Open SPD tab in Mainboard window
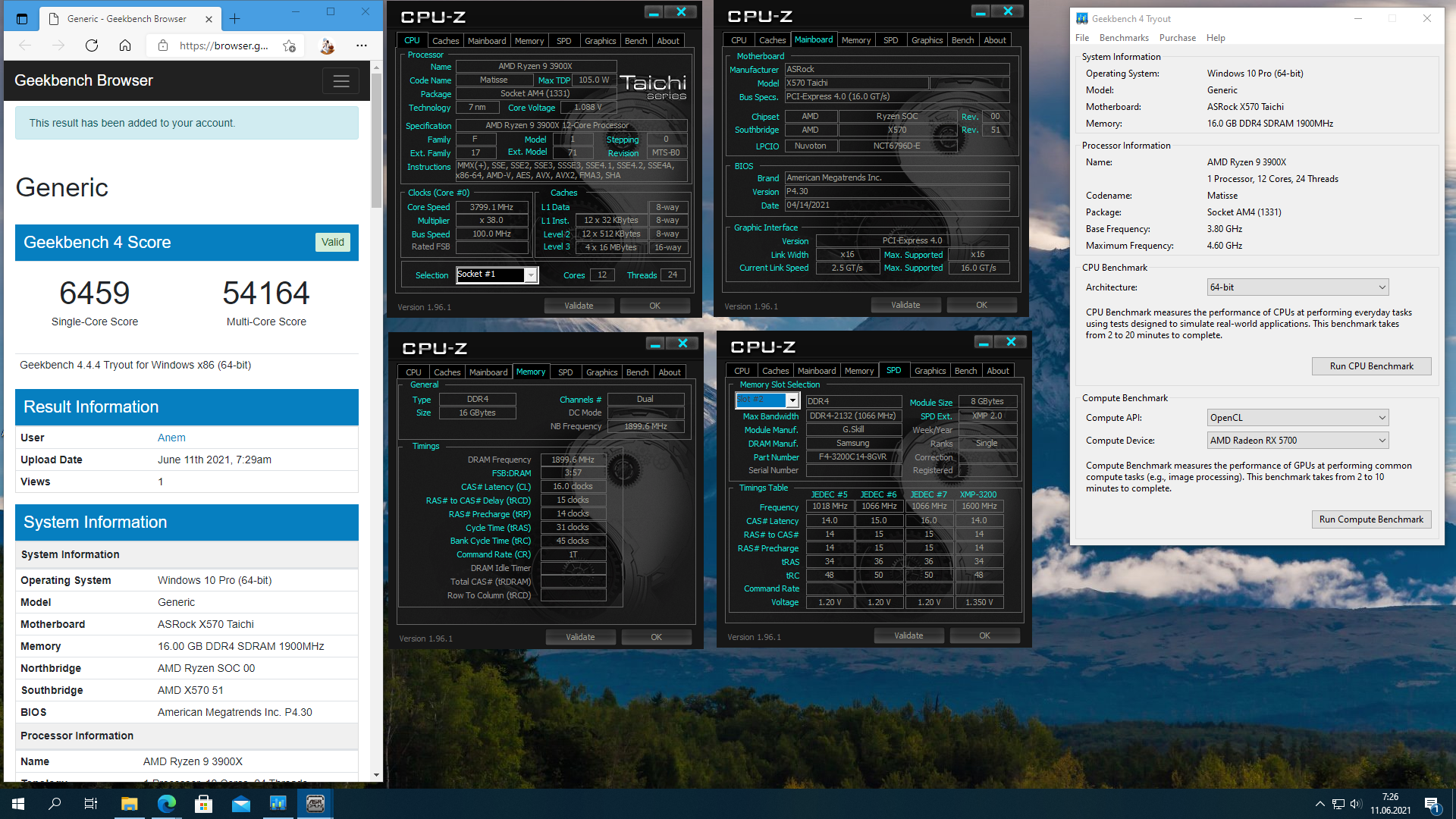Image resolution: width=1456 pixels, height=819 pixels. pos(891,40)
